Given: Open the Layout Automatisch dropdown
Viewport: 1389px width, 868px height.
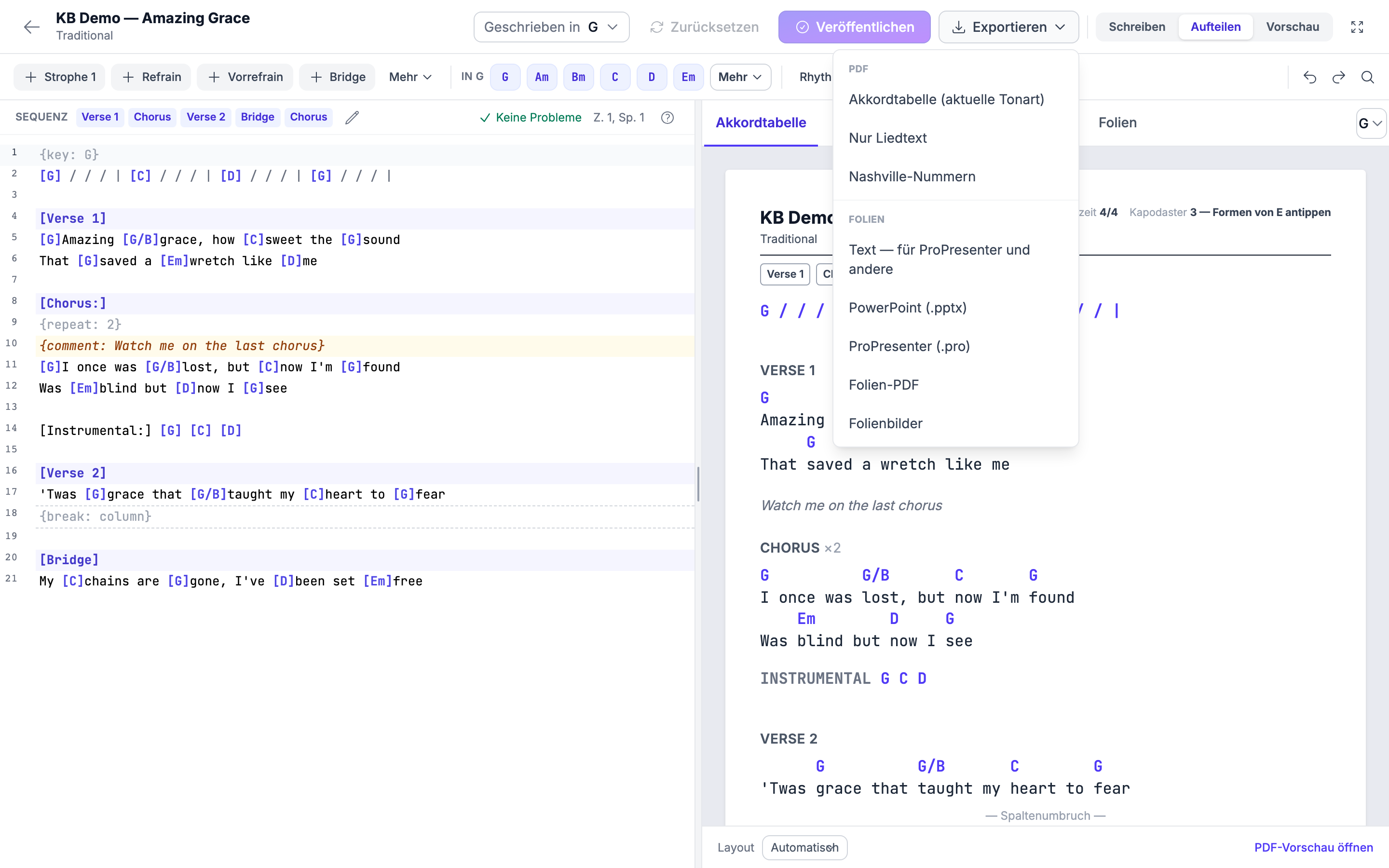Looking at the screenshot, I should pyautogui.click(x=804, y=847).
